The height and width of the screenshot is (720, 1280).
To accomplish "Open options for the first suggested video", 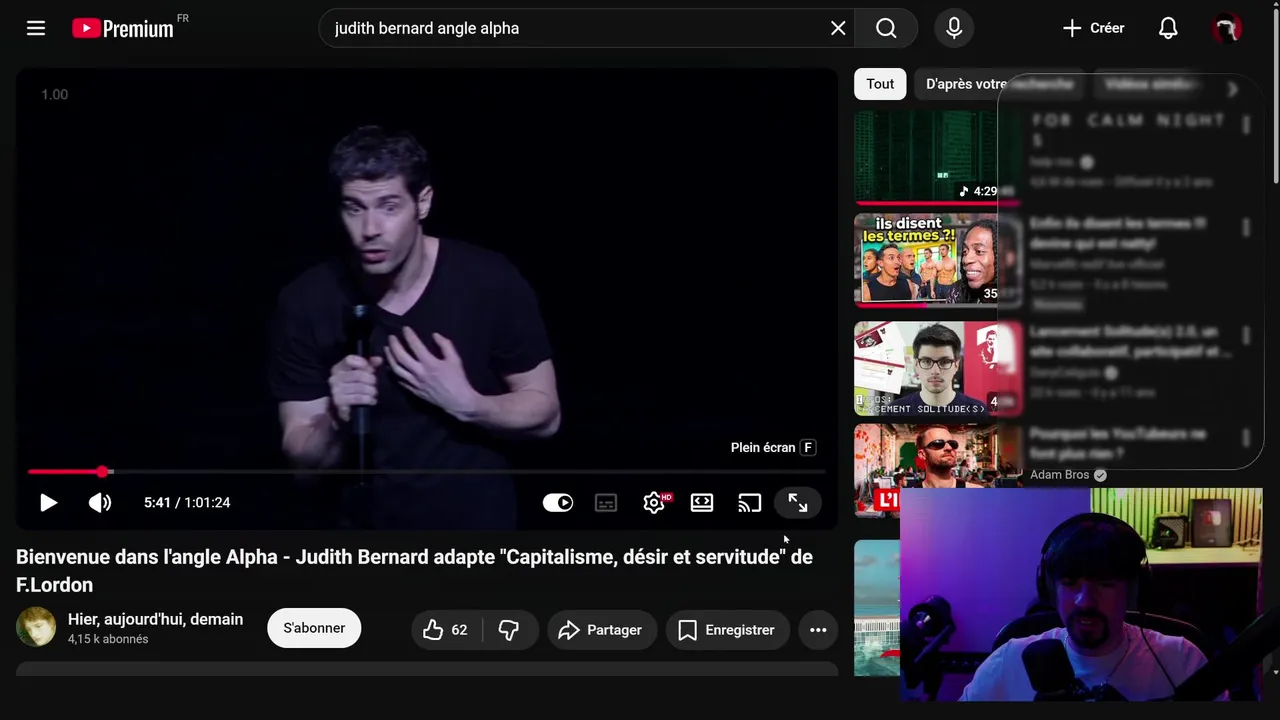I will point(1246,125).
